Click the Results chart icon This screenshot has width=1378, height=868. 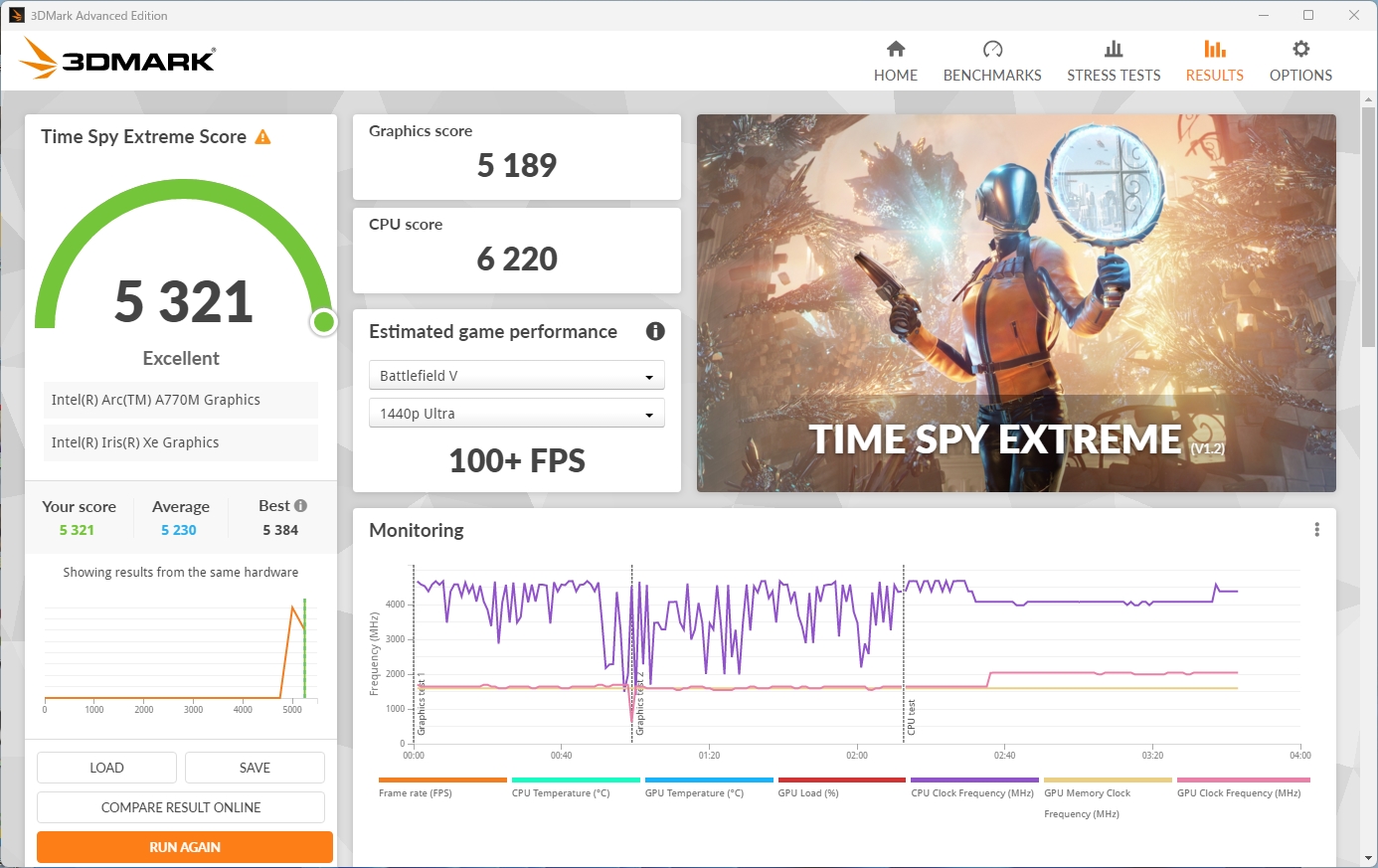tap(1215, 49)
